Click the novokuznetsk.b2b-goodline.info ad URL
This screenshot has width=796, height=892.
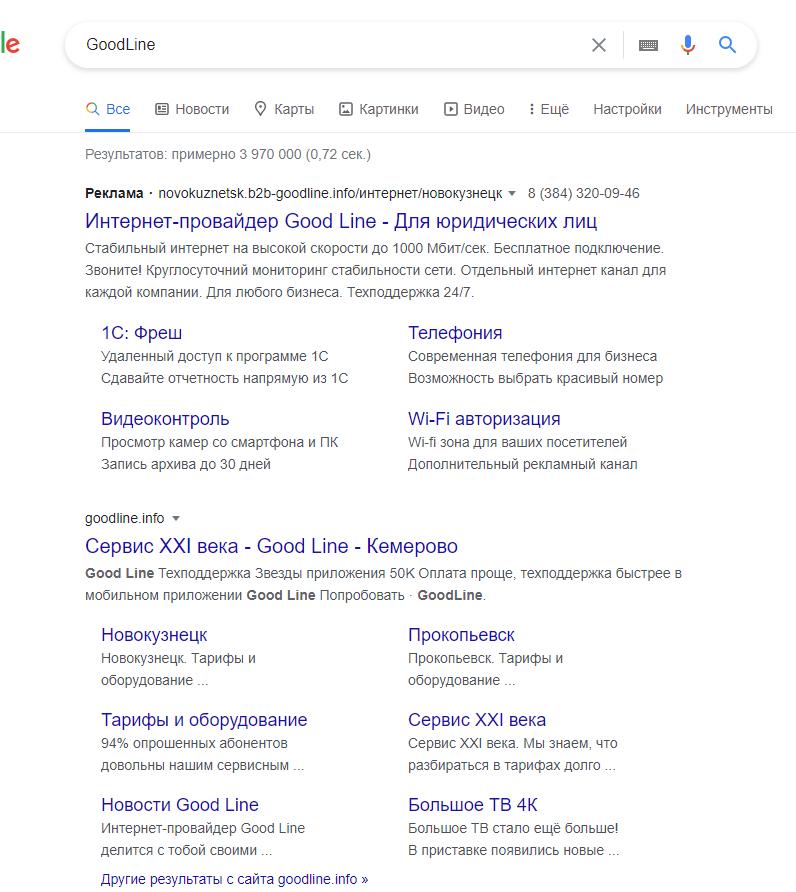coord(330,193)
